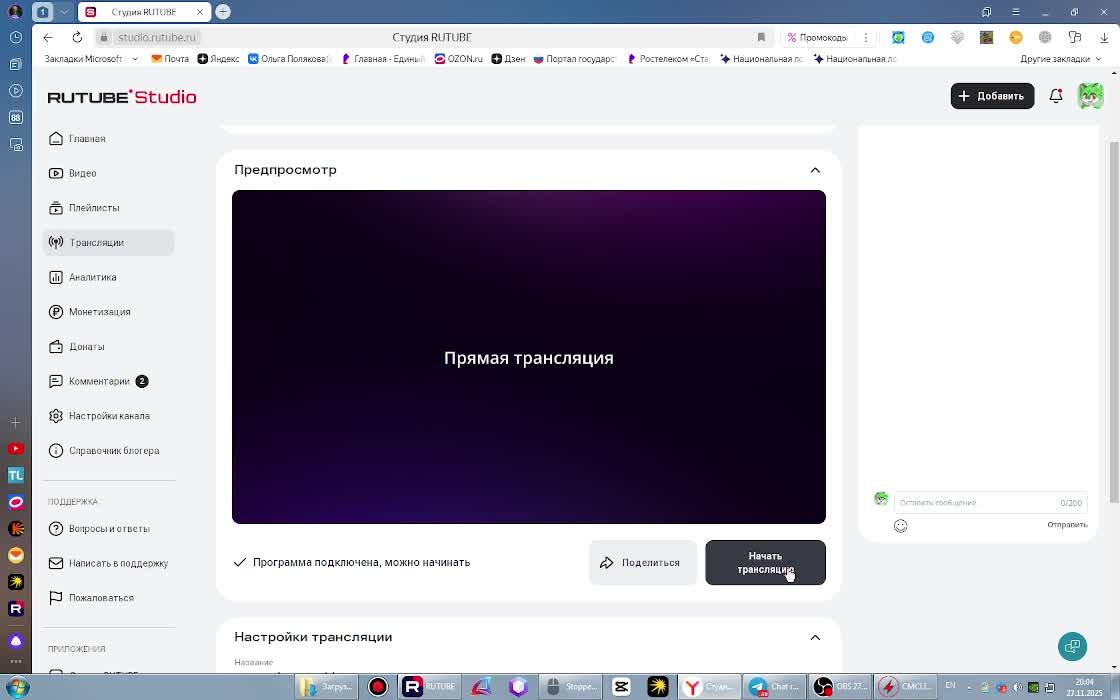Click the Комментарии speech bubble icon

point(56,381)
